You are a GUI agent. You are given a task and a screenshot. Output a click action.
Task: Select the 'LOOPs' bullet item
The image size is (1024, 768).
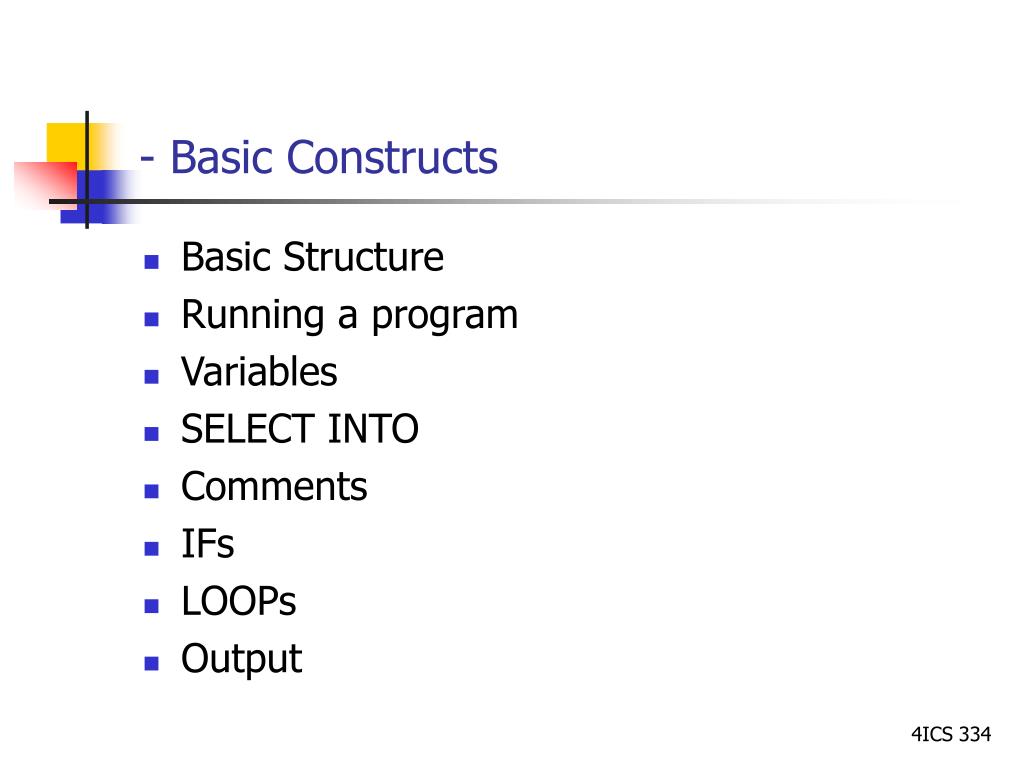point(238,601)
